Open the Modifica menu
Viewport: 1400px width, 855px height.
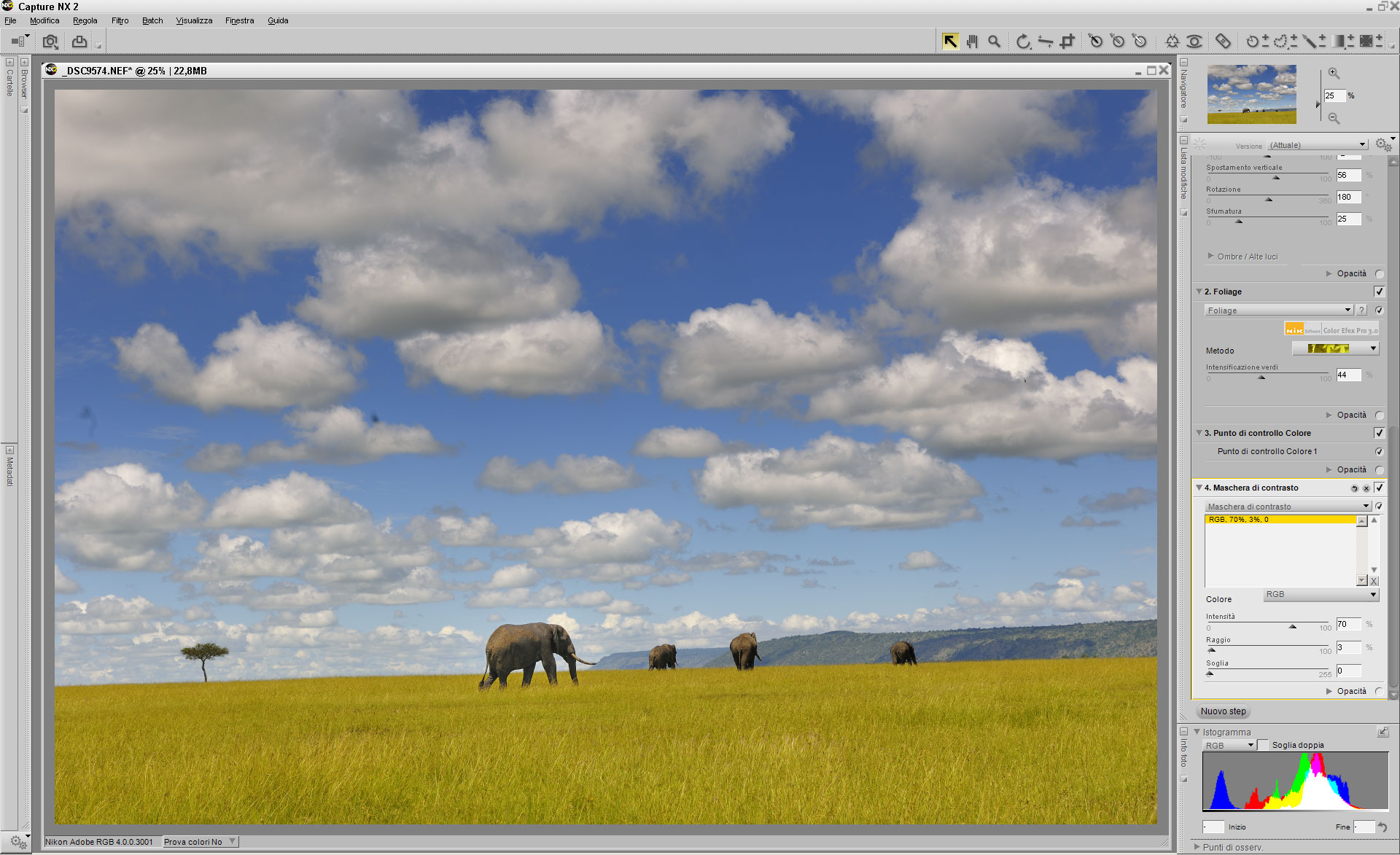pyautogui.click(x=44, y=20)
